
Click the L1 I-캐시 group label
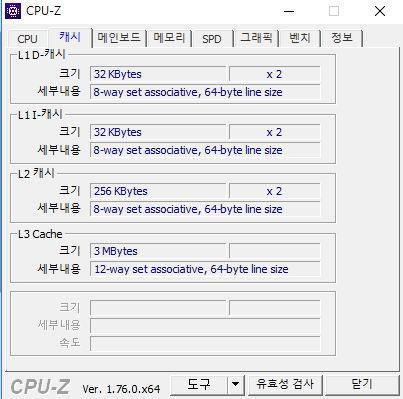pyautogui.click(x=40, y=115)
